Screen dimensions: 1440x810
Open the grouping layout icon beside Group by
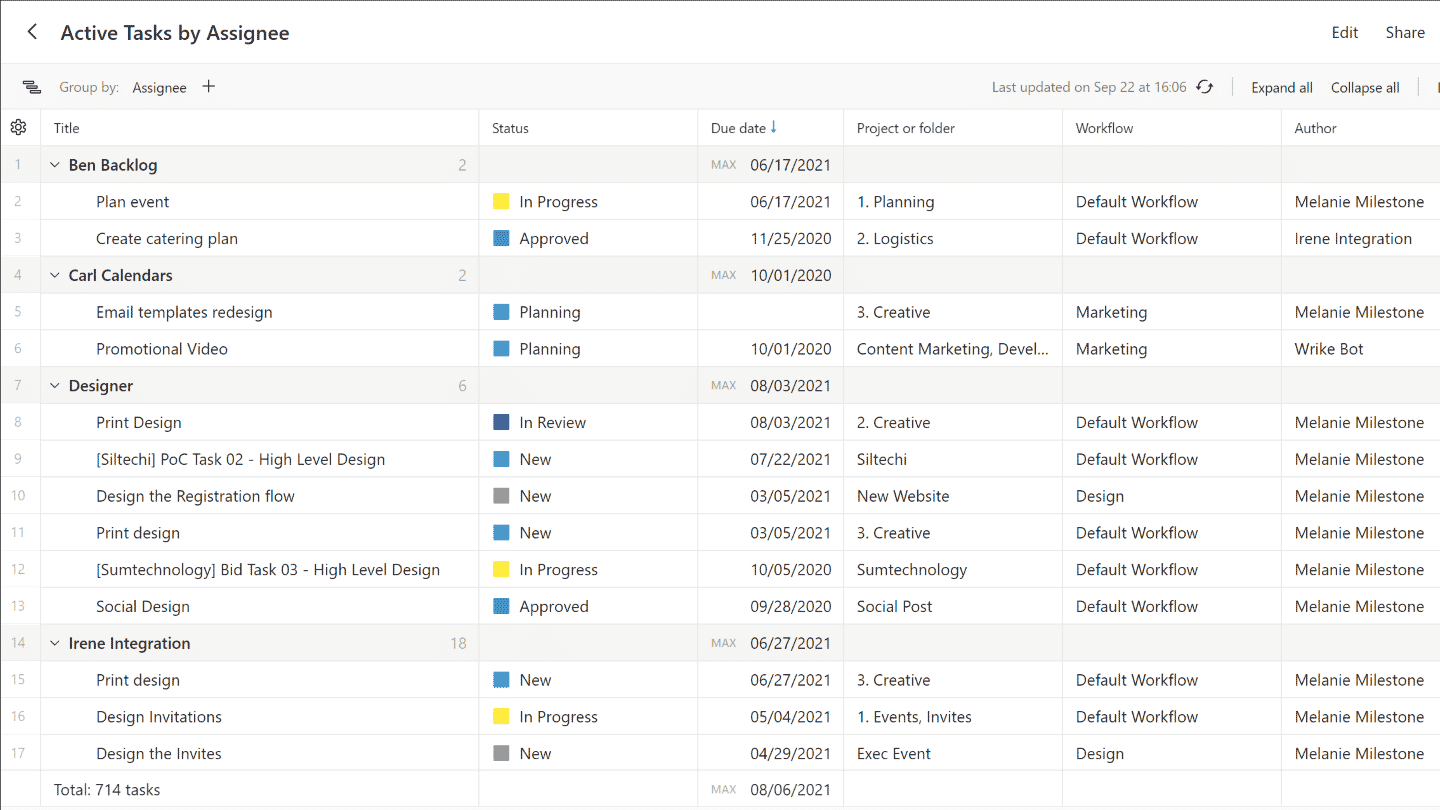(32, 87)
